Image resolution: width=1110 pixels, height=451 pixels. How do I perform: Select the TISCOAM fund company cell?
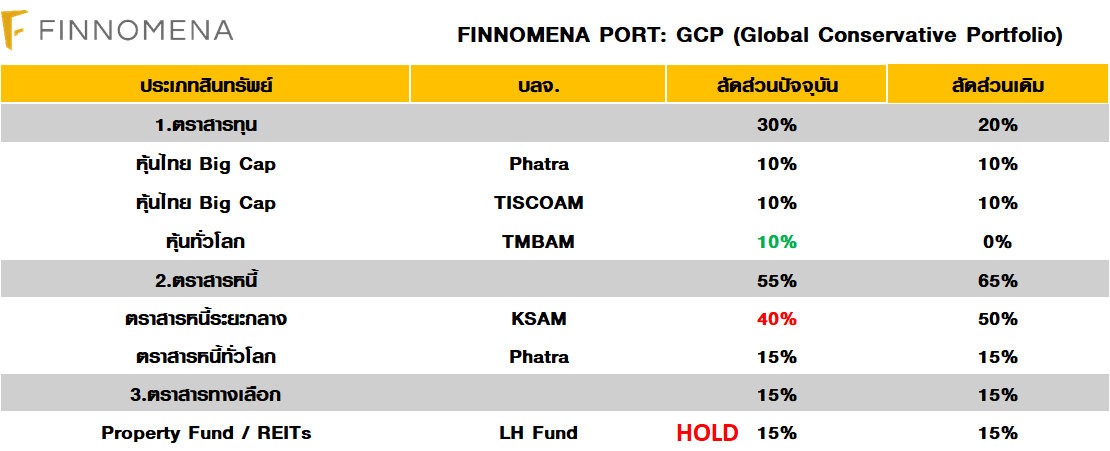click(538, 203)
